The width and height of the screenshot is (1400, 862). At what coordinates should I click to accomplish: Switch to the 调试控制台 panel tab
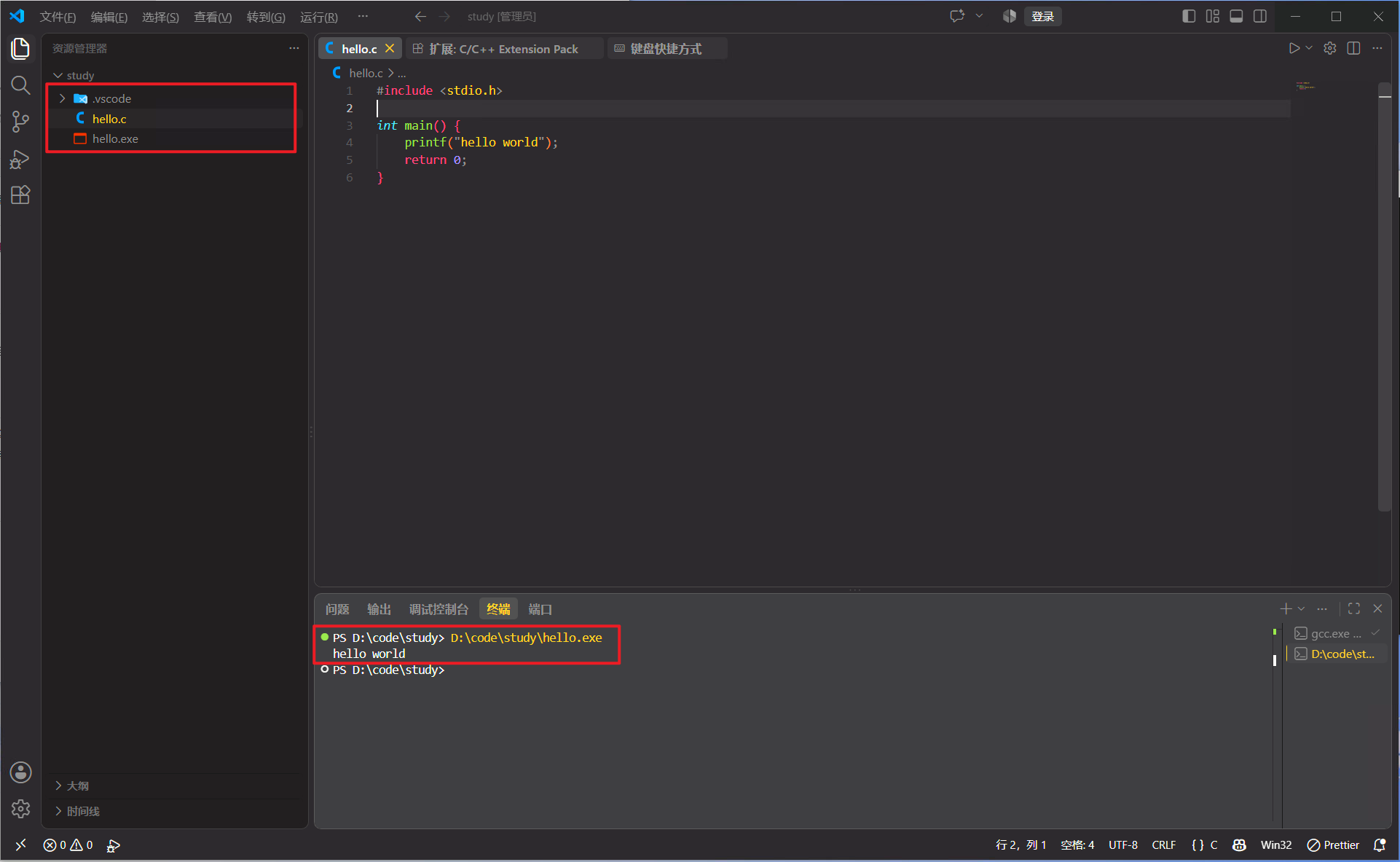coord(439,609)
